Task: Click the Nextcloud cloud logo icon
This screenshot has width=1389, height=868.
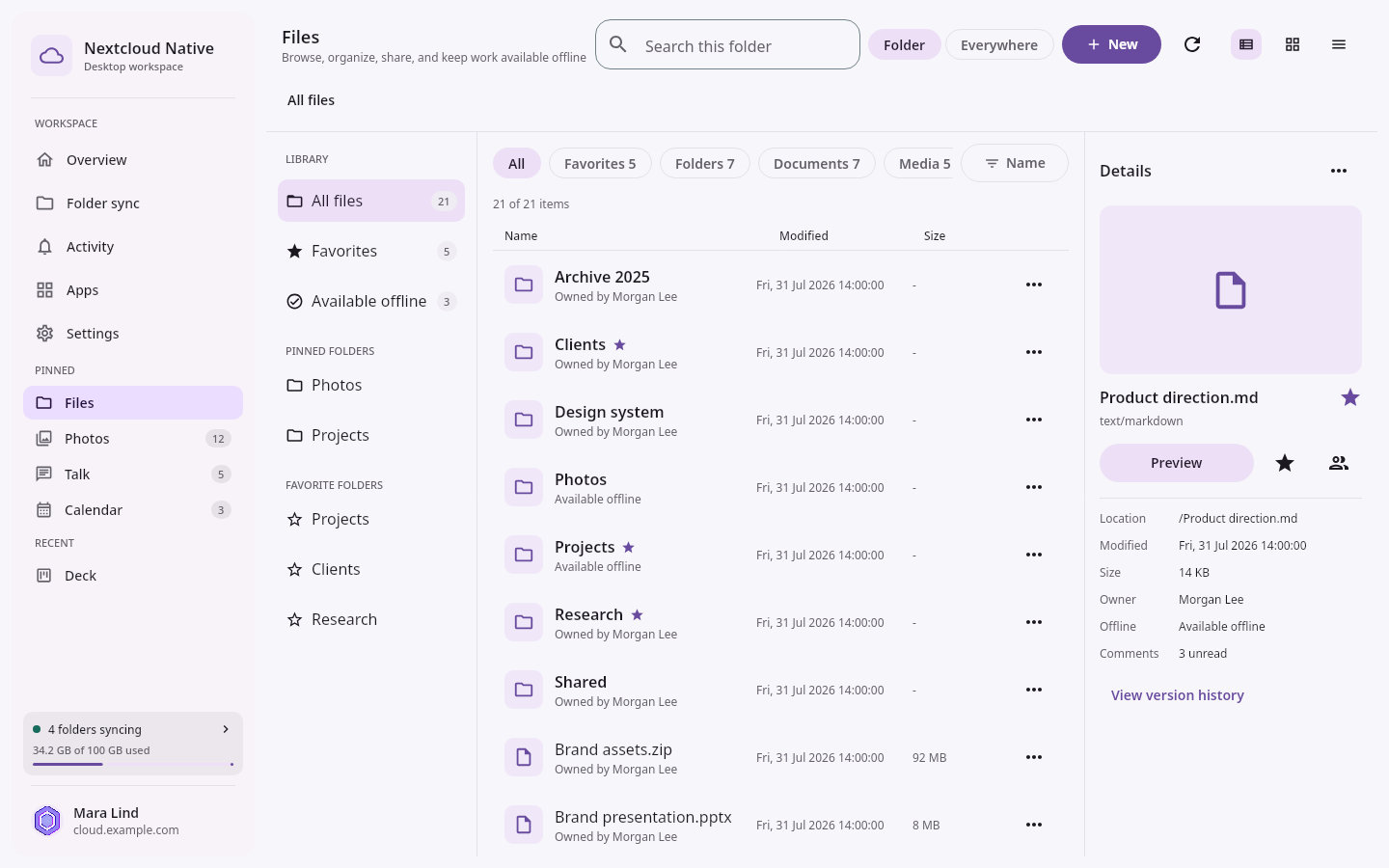Action: [x=51, y=56]
